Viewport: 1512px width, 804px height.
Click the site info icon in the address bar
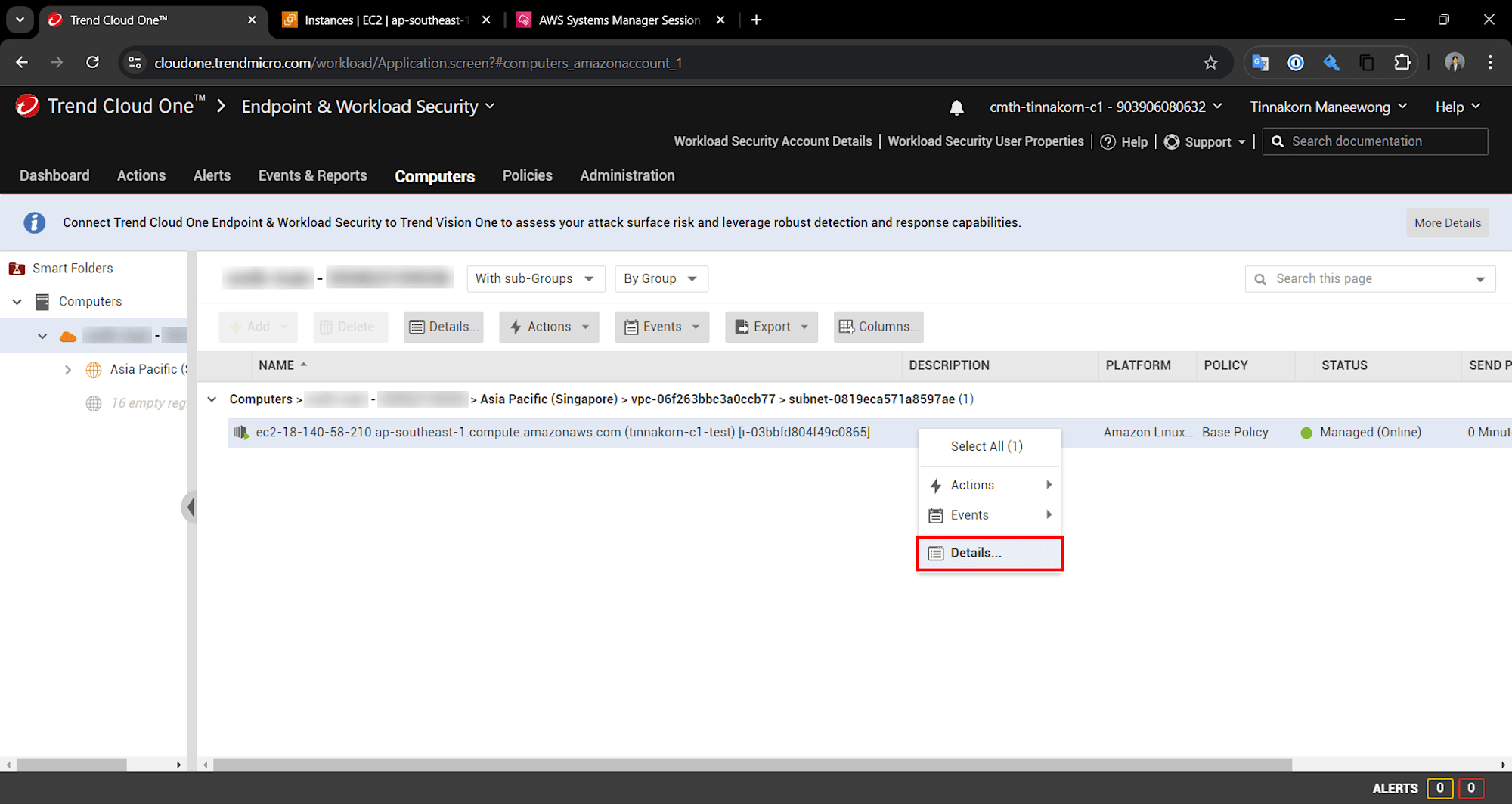coord(135,63)
